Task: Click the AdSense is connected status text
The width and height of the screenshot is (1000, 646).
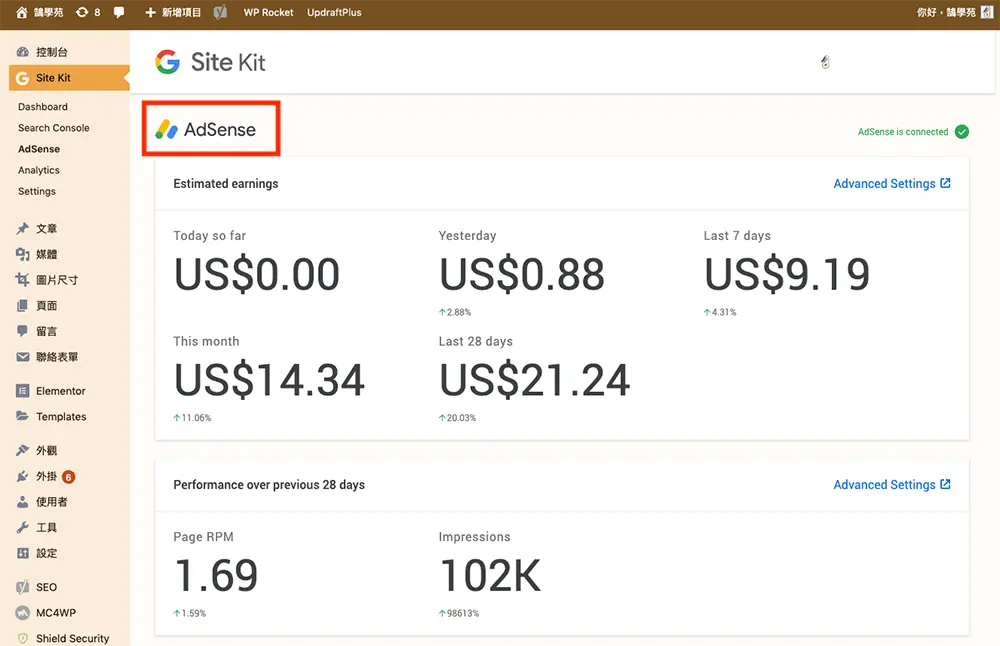Action: 903,132
